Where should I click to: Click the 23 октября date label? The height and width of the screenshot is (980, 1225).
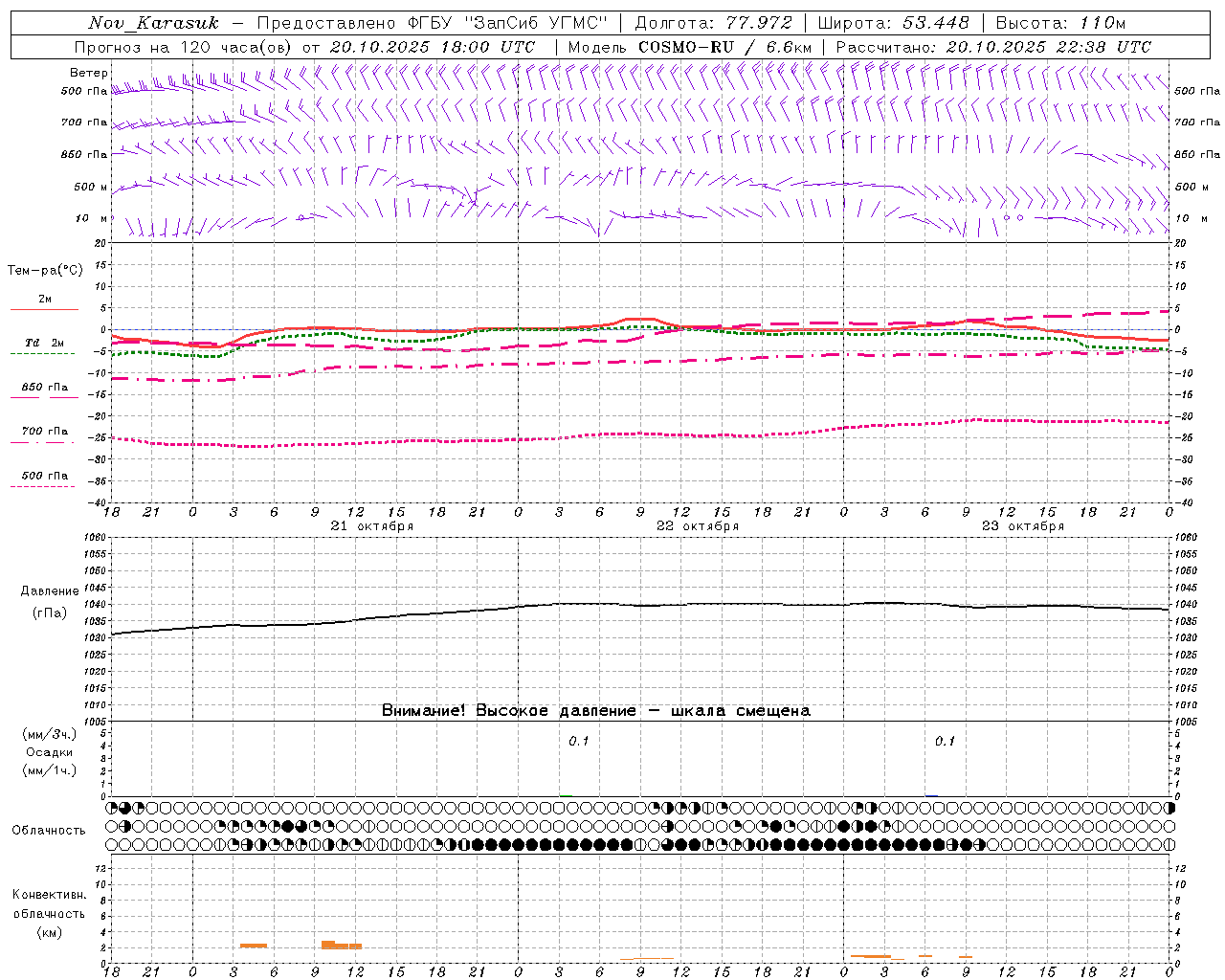point(1023,526)
